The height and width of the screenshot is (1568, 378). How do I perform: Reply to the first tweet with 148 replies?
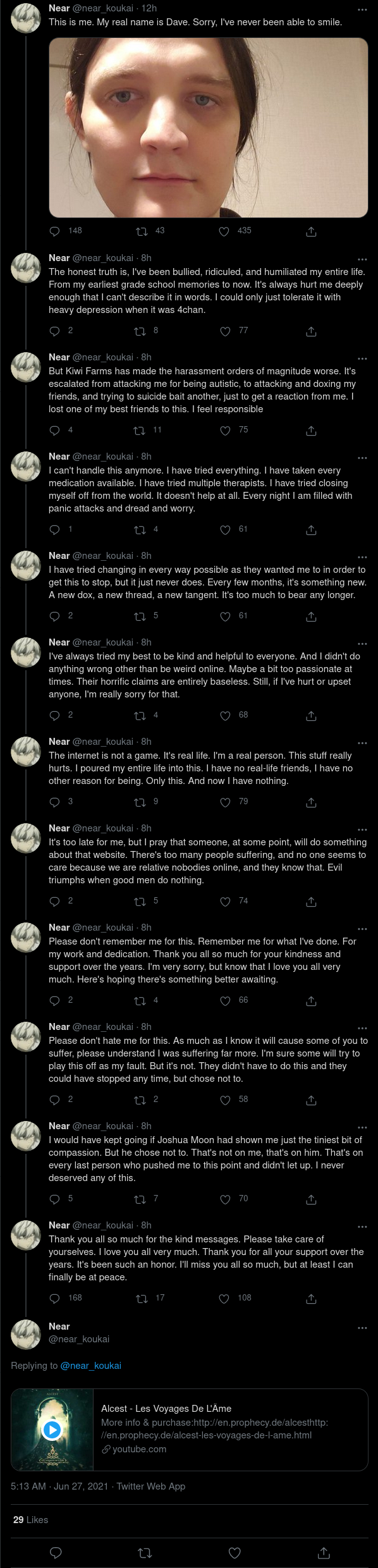pos(55,231)
